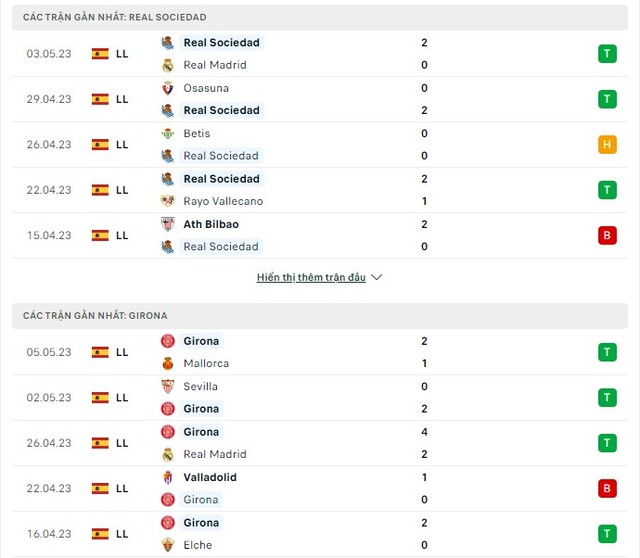Click the Mallorca club crest icon
Viewport: 640px width, 558px height.
(x=168, y=363)
